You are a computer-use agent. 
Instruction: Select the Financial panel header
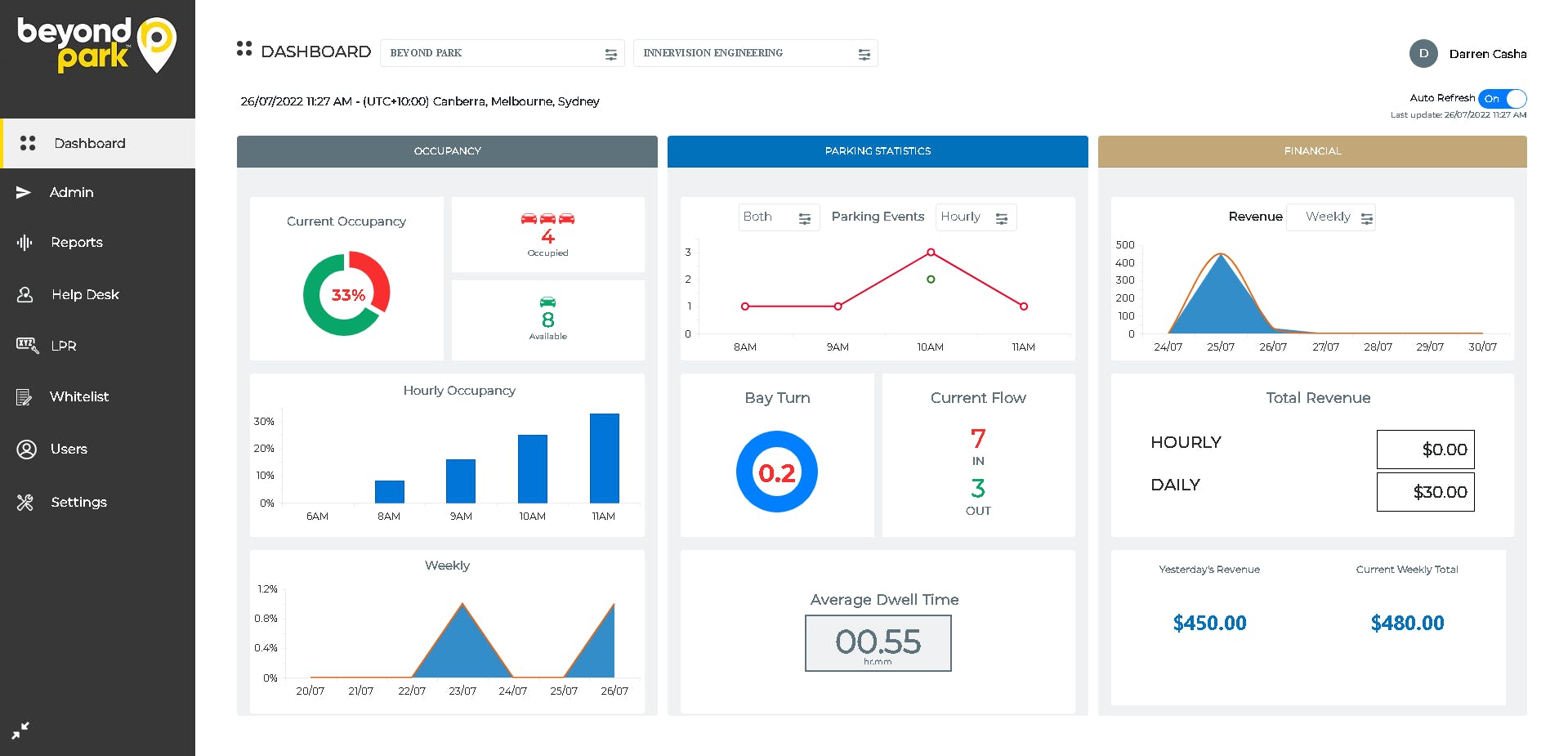pos(1312,151)
